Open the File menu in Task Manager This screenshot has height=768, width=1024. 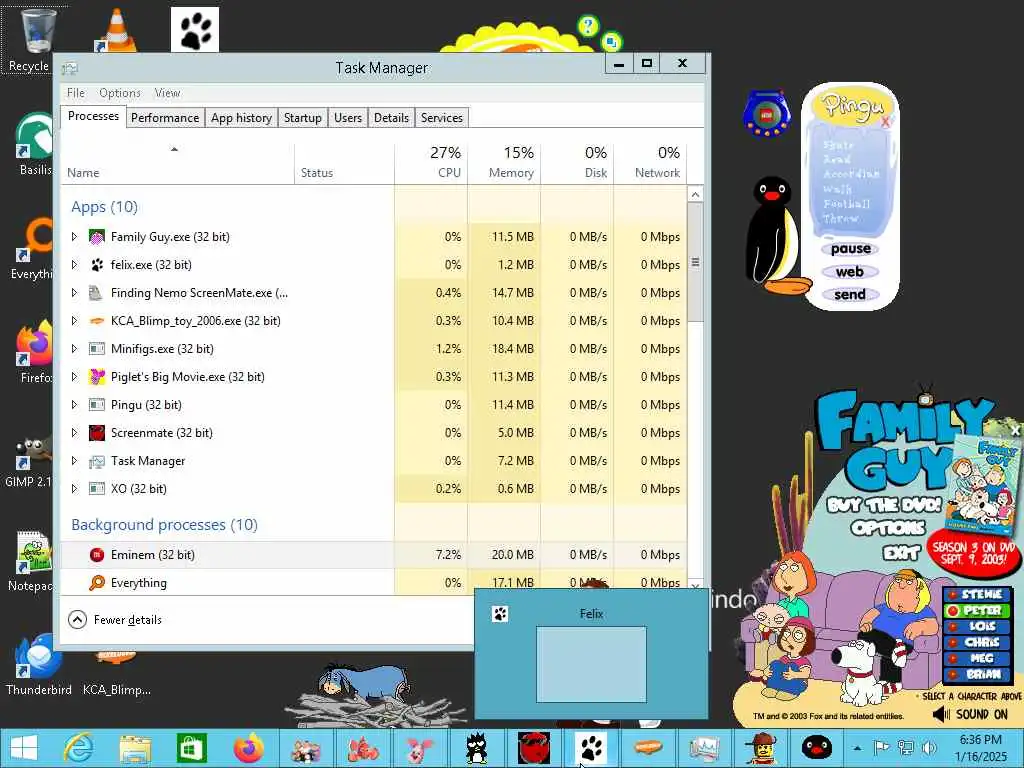76,93
